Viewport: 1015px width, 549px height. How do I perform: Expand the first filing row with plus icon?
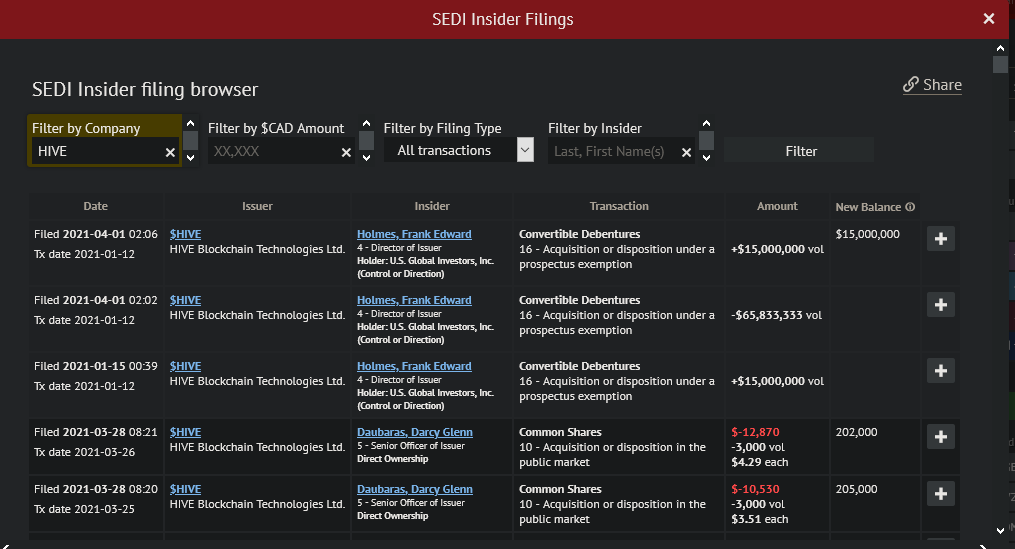pyautogui.click(x=940, y=239)
